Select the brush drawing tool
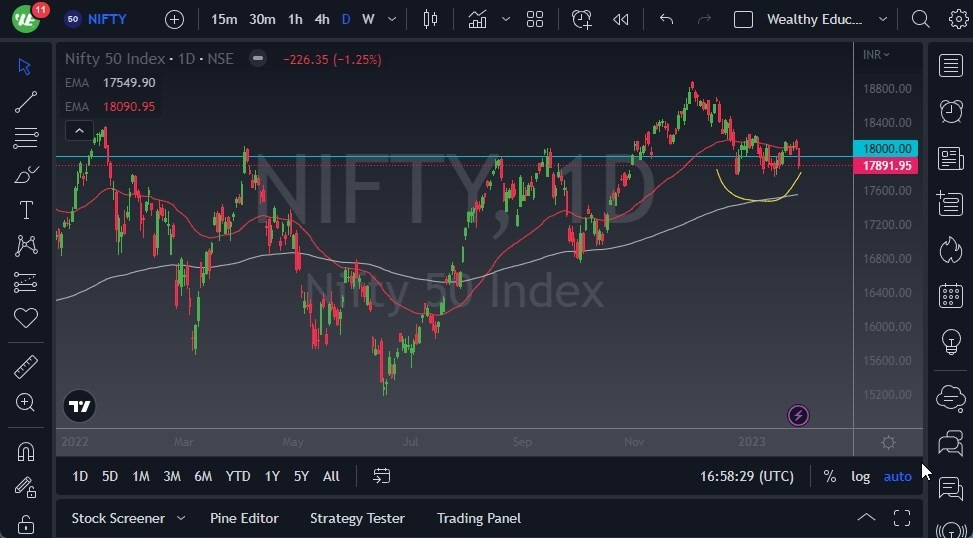The height and width of the screenshot is (538, 973). [x=25, y=174]
